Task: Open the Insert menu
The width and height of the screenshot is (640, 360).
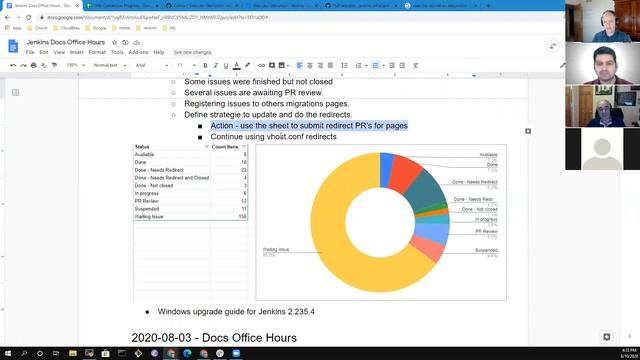Action: coord(76,52)
